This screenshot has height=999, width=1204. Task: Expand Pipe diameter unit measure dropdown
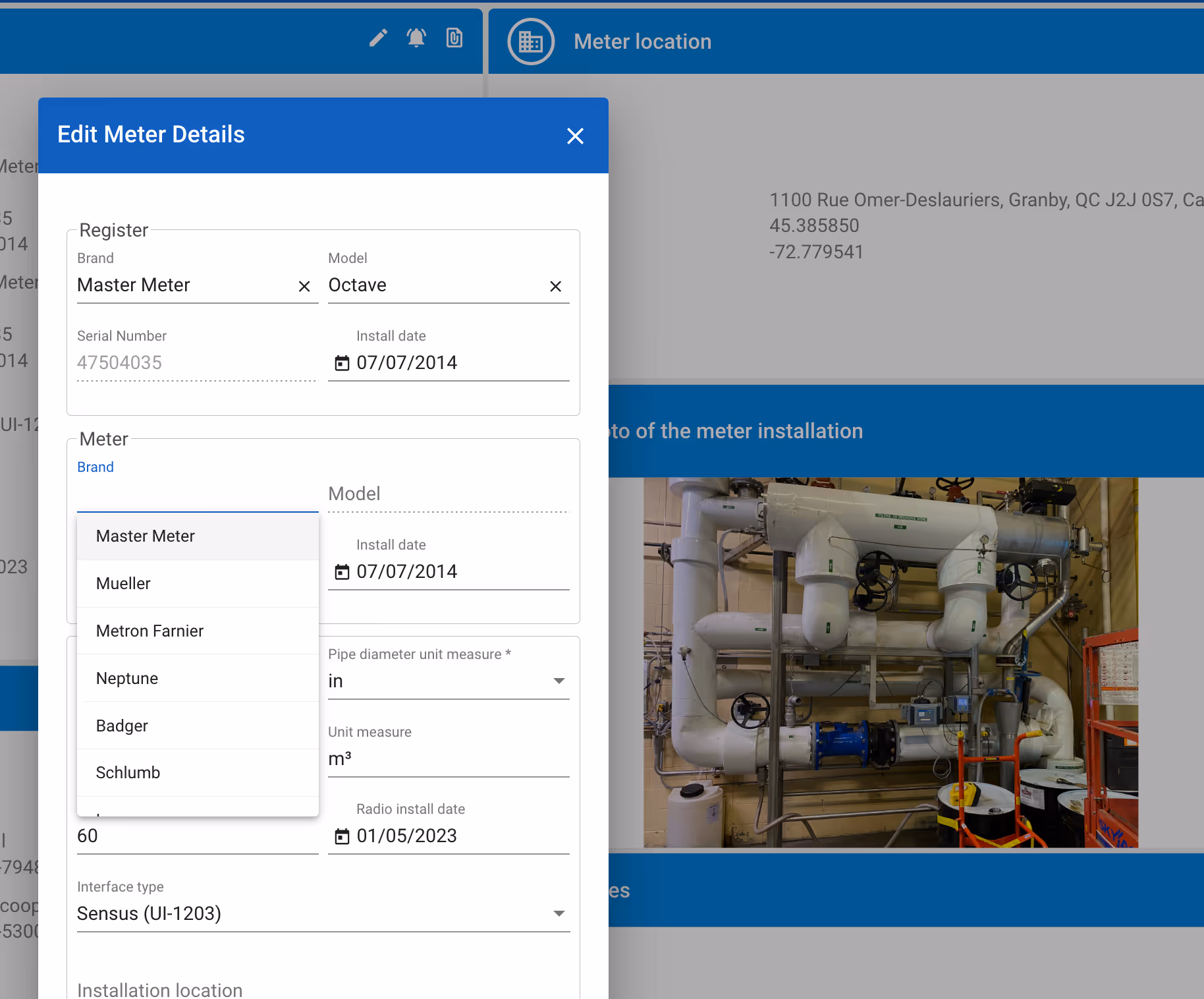[559, 681]
